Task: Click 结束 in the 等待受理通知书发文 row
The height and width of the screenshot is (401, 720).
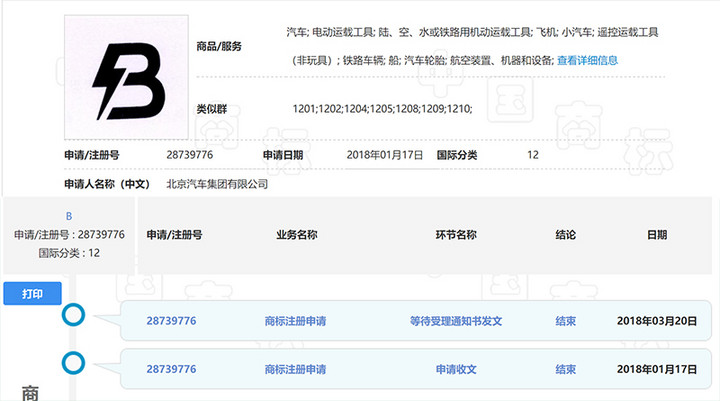Action: coord(565,321)
